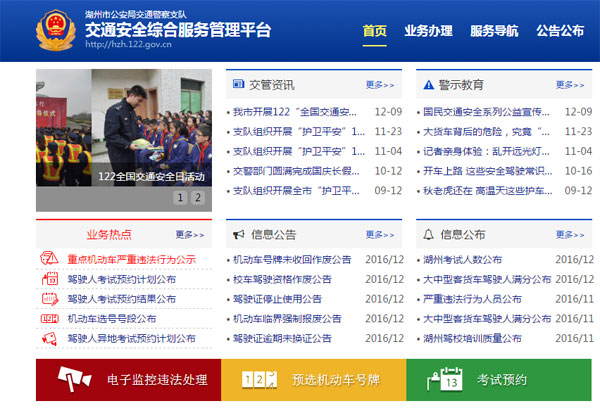Open notice 驾驶证停止使用公告
The width and height of the screenshot is (600, 413).
[277, 299]
